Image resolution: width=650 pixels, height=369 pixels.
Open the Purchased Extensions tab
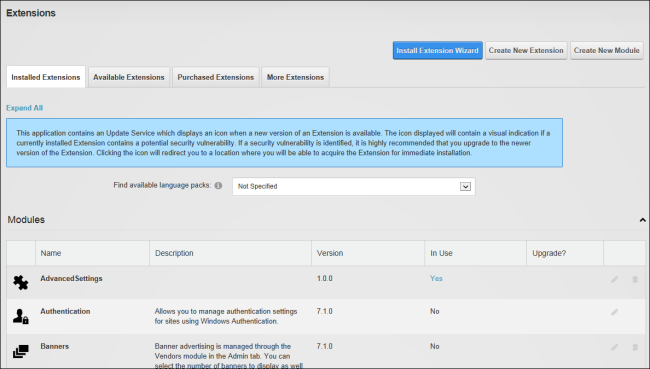[x=216, y=77]
